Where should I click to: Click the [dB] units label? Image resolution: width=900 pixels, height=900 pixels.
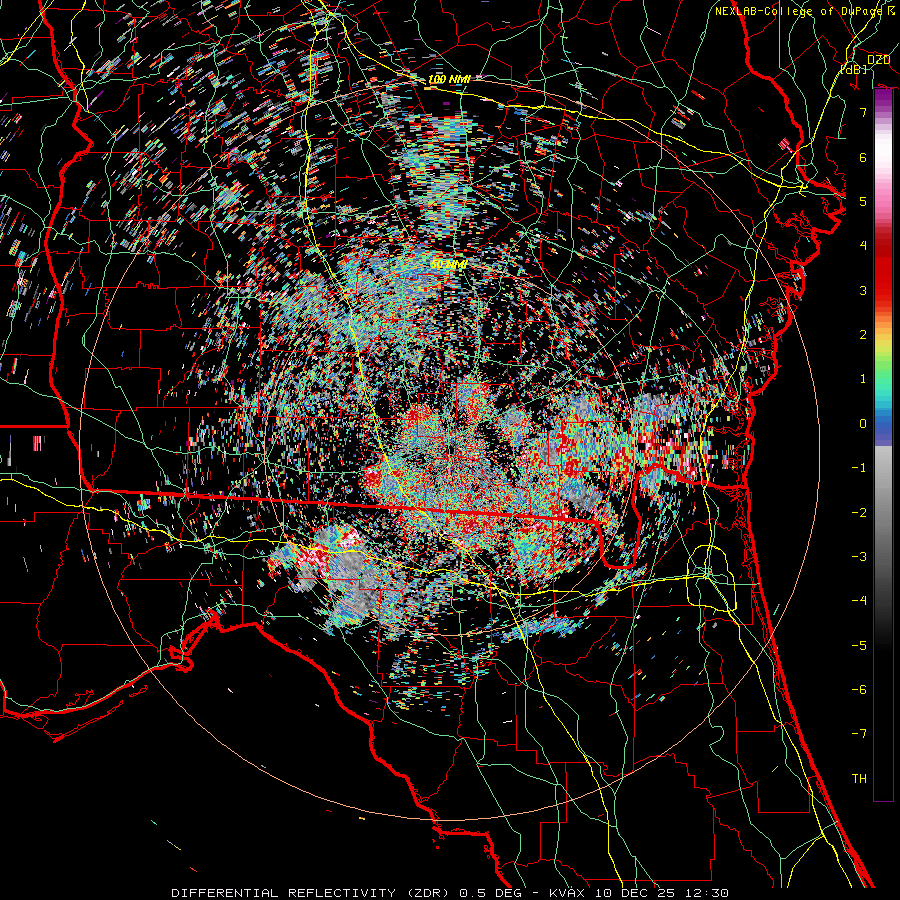click(x=854, y=69)
